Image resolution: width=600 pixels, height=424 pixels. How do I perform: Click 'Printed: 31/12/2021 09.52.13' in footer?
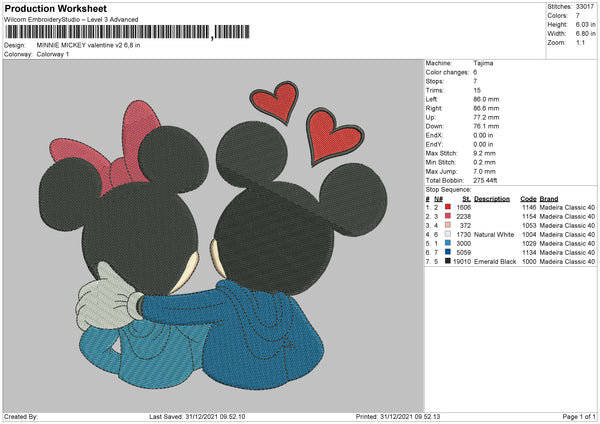(398, 417)
